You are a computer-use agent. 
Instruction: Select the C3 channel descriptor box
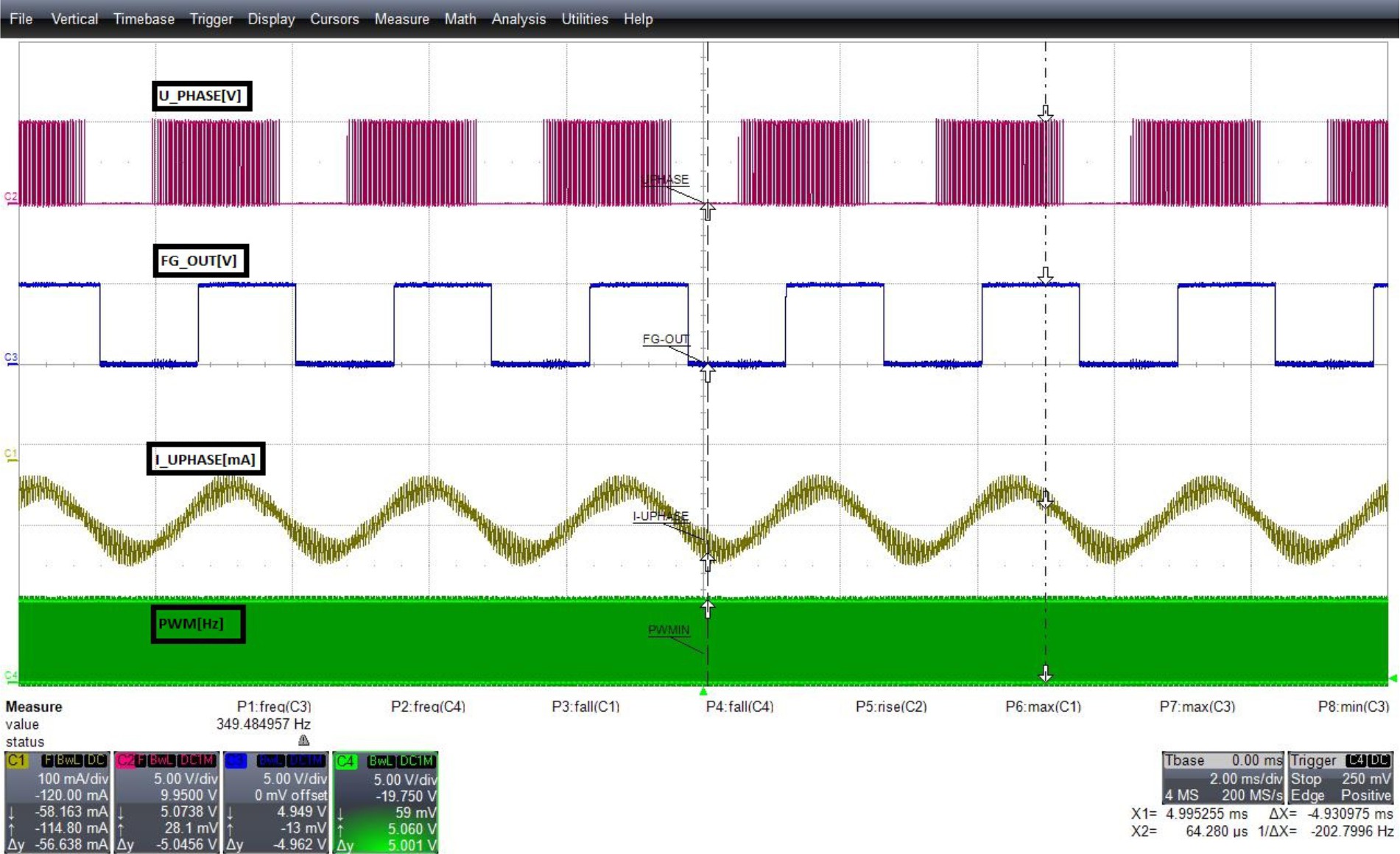point(237,760)
